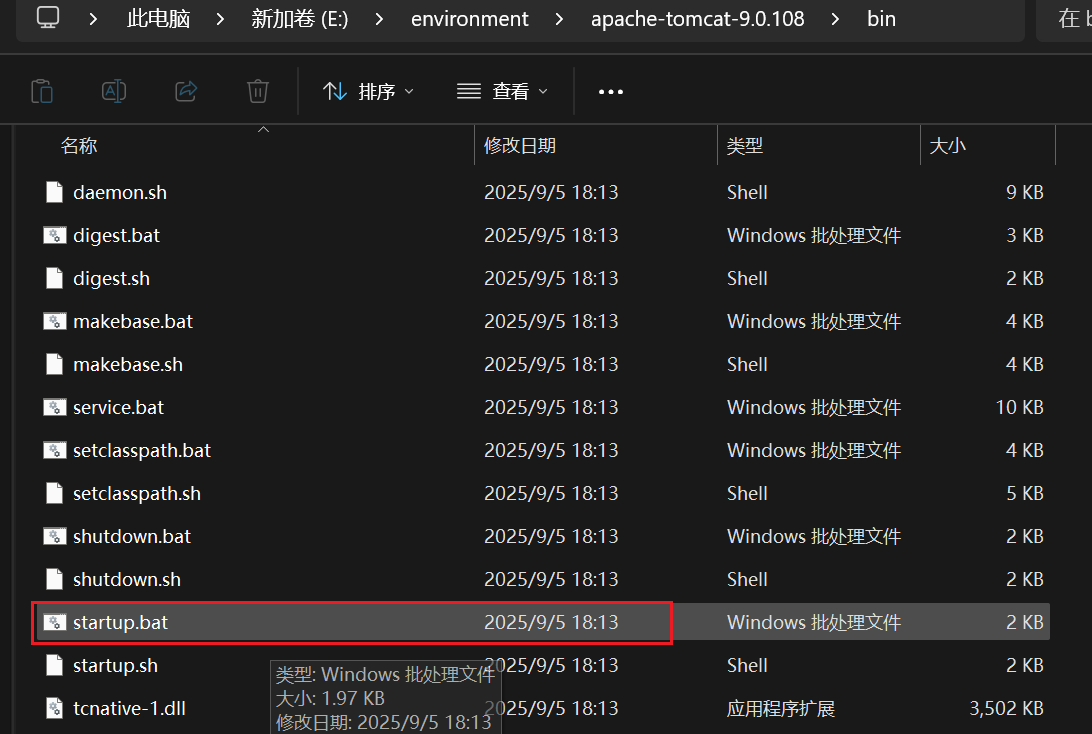Expand chevron after environment breadcrumb

(559, 19)
